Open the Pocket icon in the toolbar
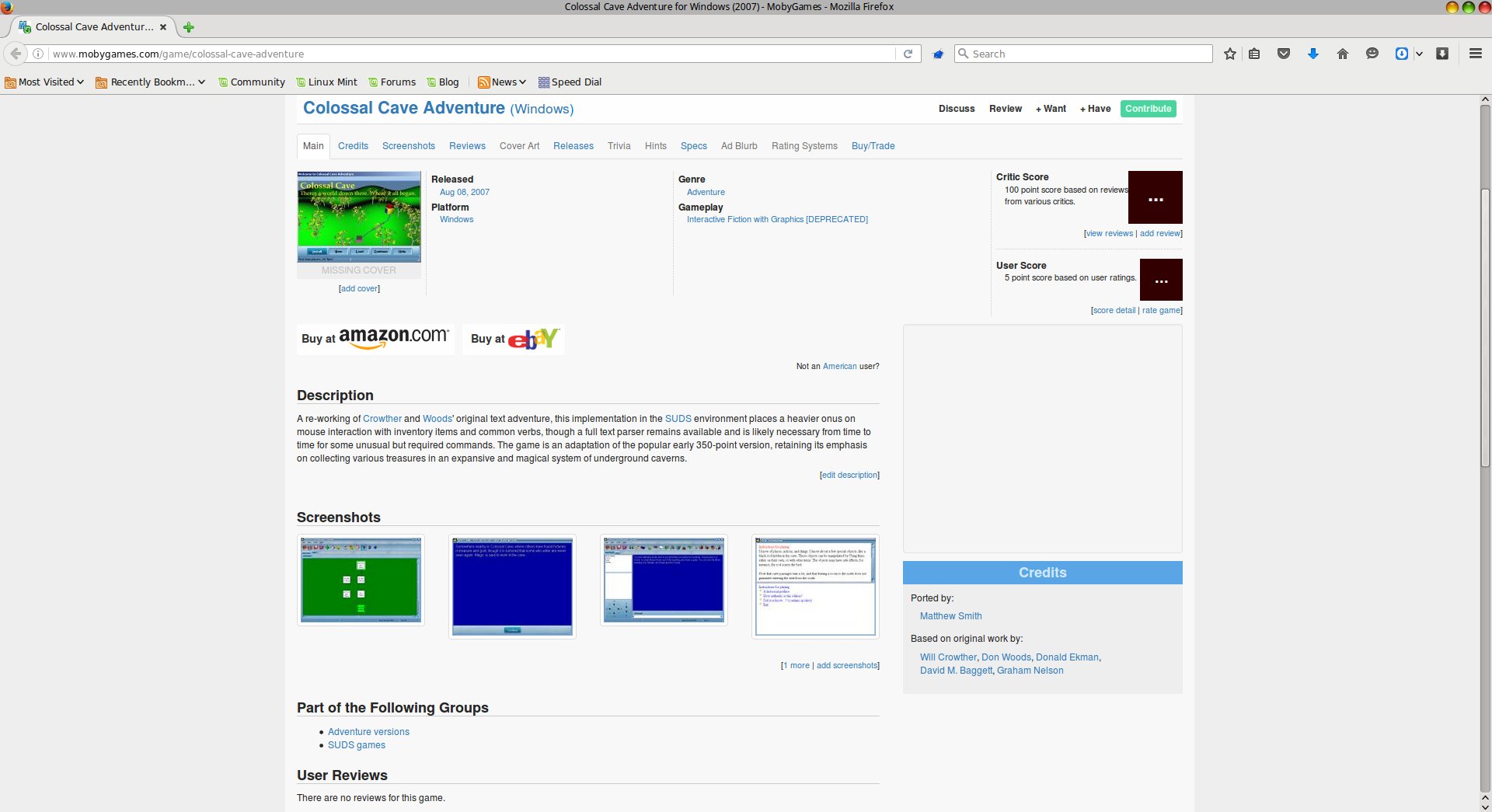The image size is (1492, 812). point(1284,54)
